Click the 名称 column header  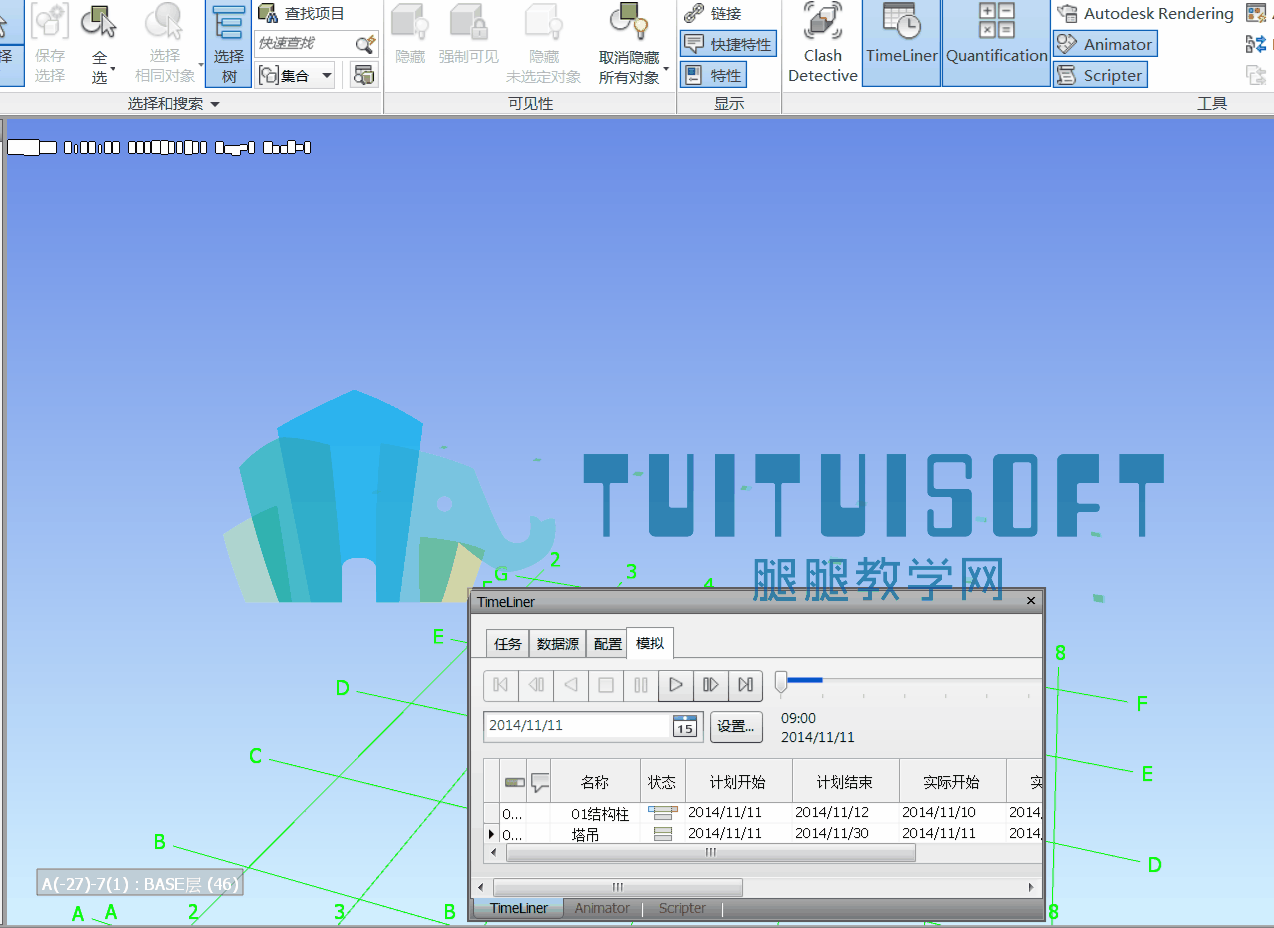click(595, 782)
